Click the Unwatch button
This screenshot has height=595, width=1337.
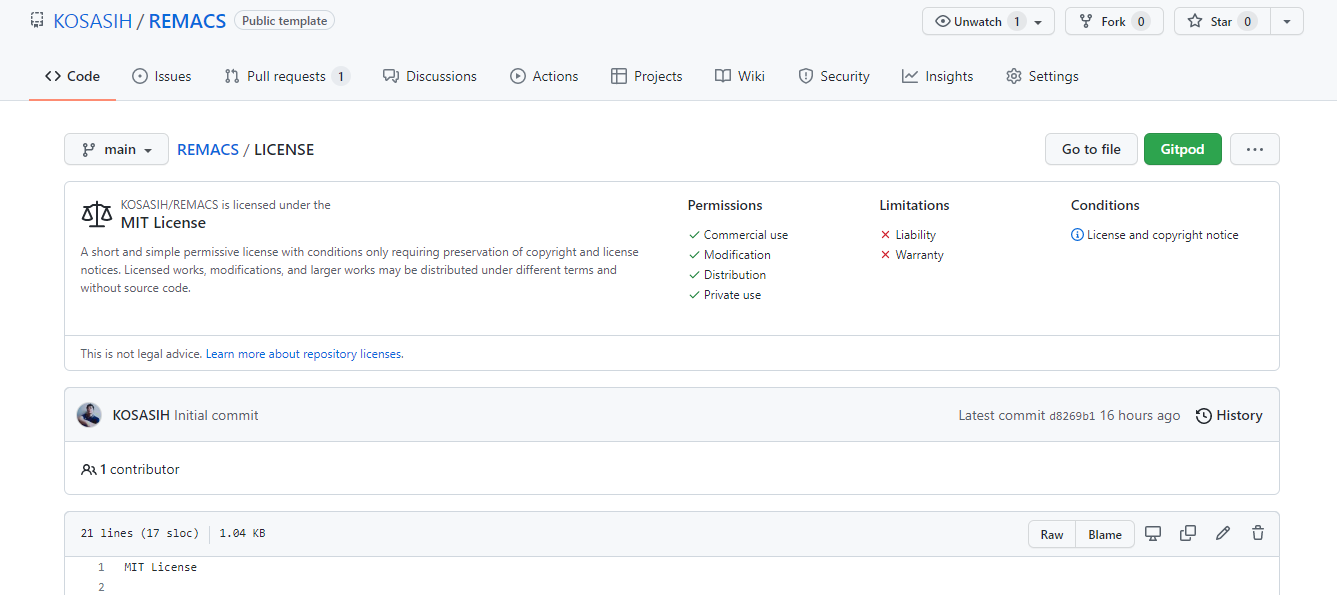976,21
